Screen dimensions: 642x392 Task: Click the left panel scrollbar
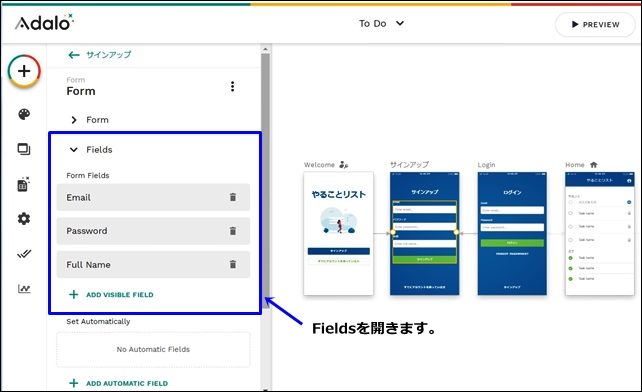point(265,176)
